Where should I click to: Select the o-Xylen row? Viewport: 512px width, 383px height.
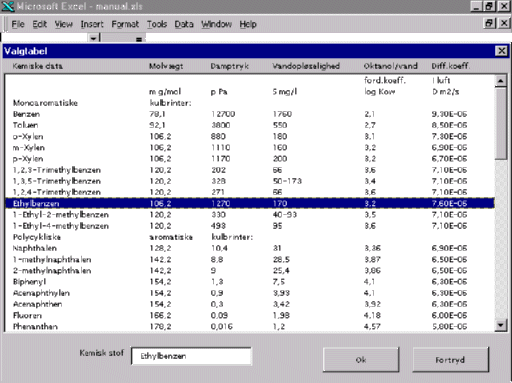(250, 136)
